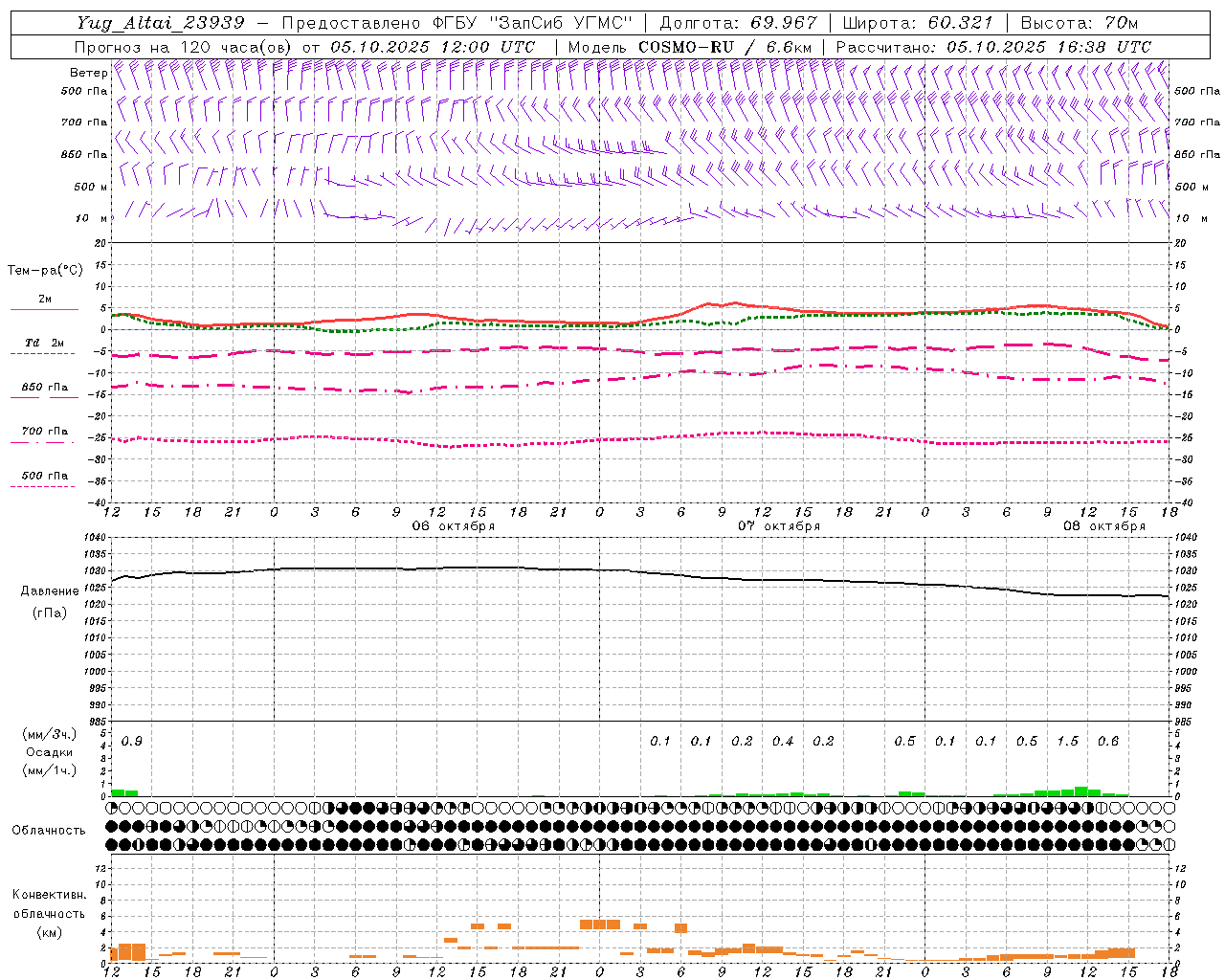This screenshot has width=1225, height=980.
Task: Click the '1.5' precipitation value
Action: point(1067,741)
